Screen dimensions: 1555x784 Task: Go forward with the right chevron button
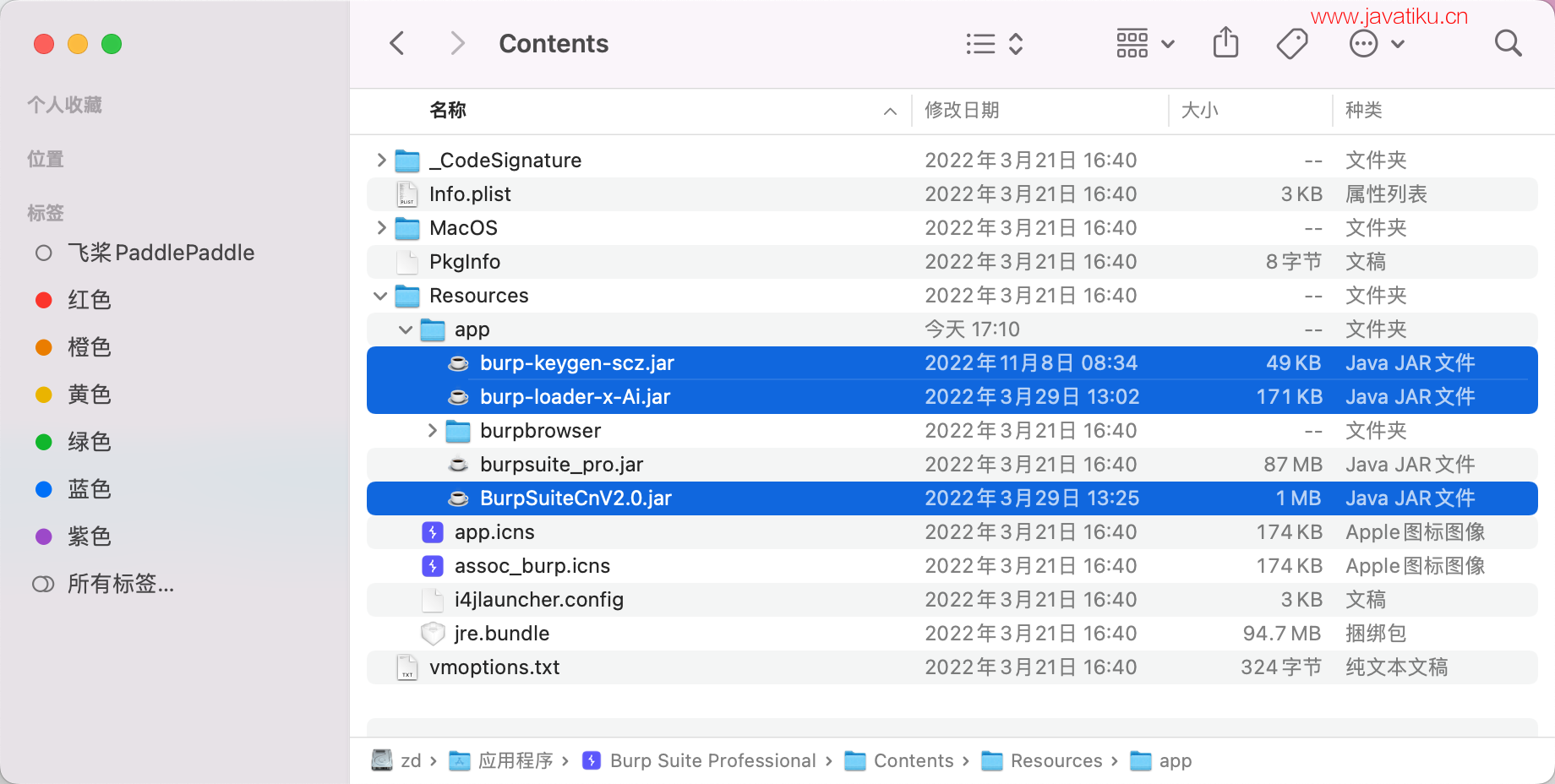pyautogui.click(x=457, y=43)
